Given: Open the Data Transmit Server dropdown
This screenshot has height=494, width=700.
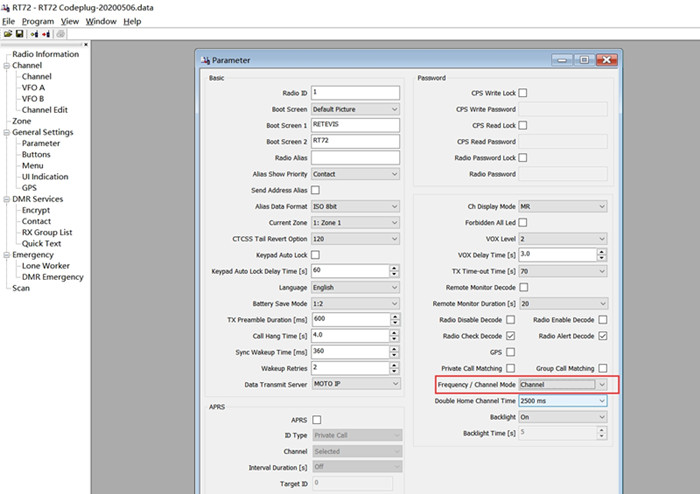Looking at the screenshot, I should pyautogui.click(x=356, y=384).
